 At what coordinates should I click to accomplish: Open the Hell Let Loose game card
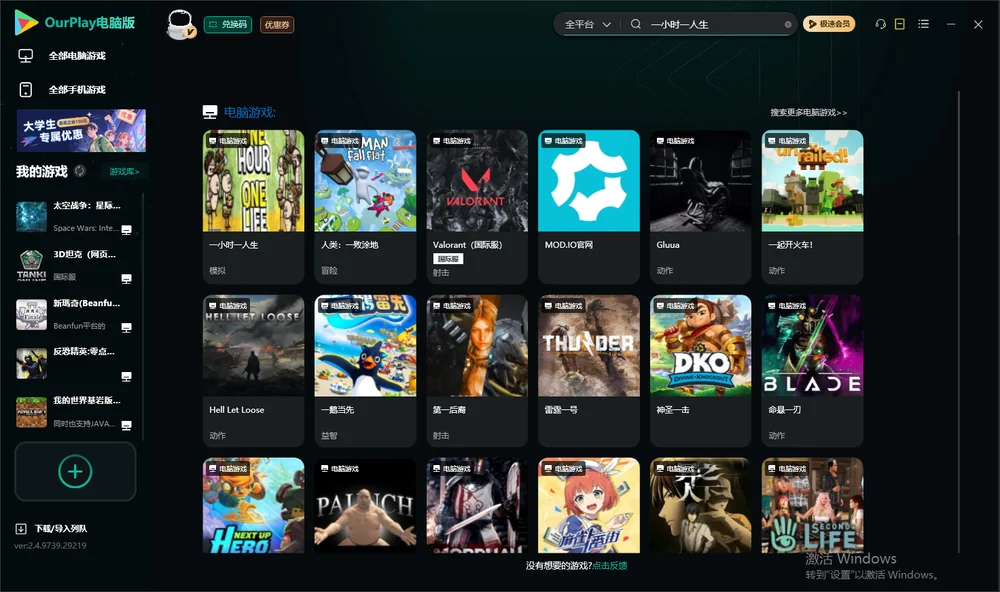253,371
